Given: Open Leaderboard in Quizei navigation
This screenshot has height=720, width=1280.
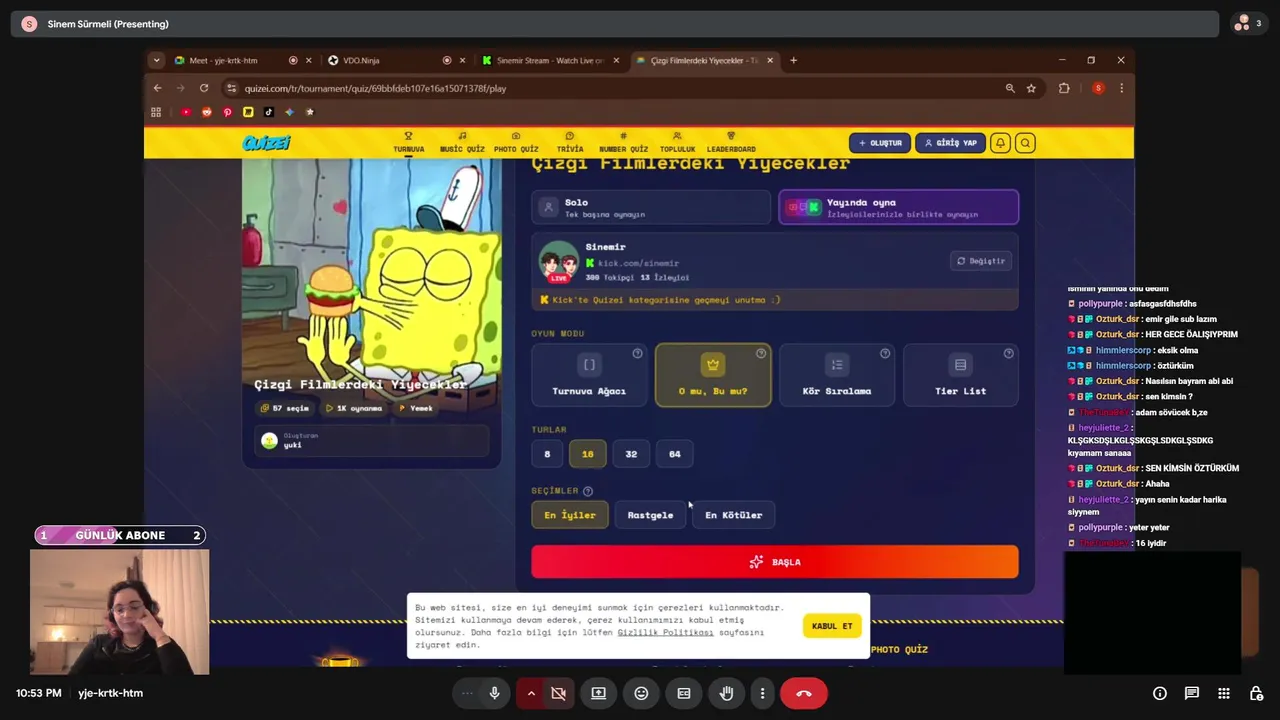Looking at the screenshot, I should 731,143.
